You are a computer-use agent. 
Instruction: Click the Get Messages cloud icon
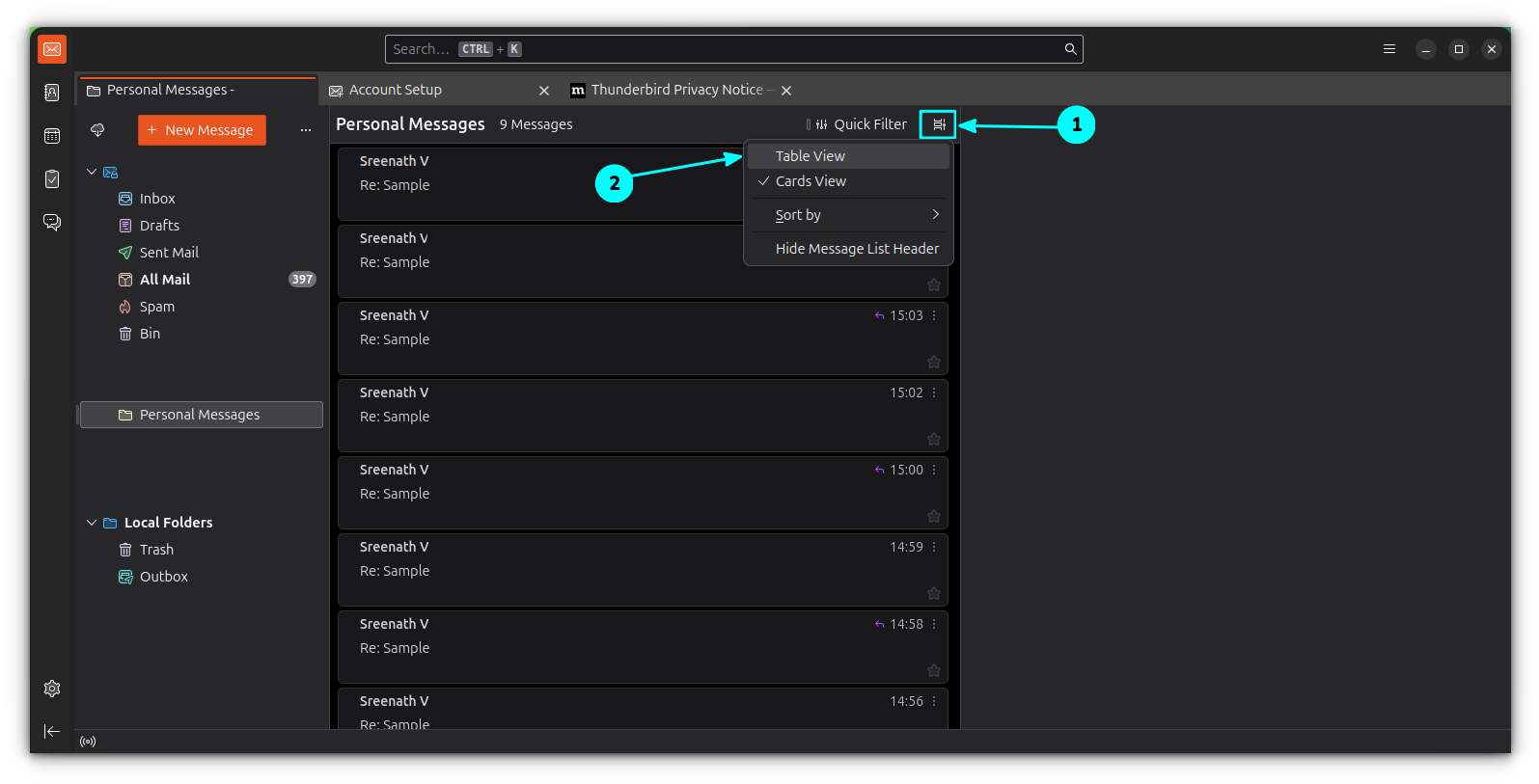pyautogui.click(x=97, y=130)
